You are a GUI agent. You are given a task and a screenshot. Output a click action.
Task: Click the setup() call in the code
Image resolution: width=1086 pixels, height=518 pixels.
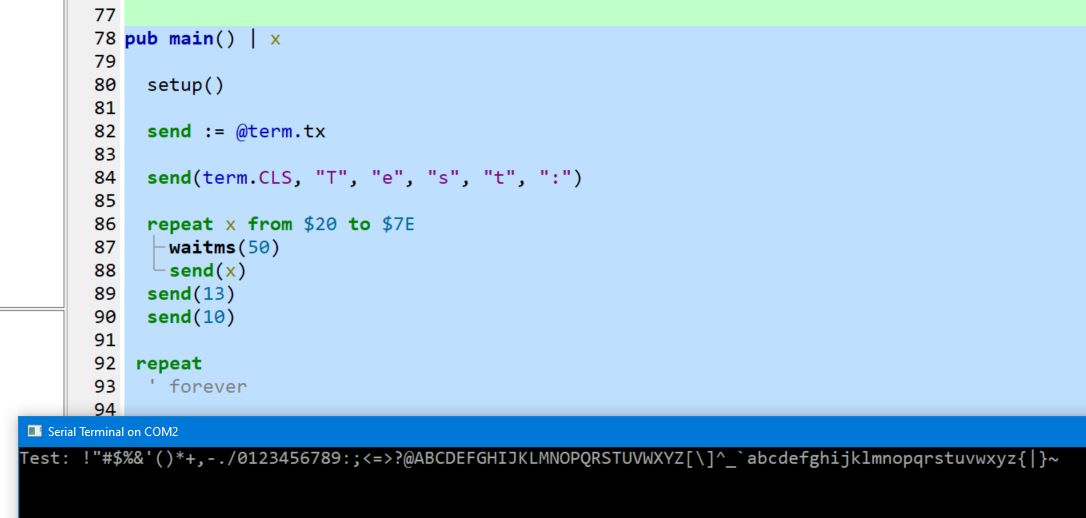coord(186,85)
